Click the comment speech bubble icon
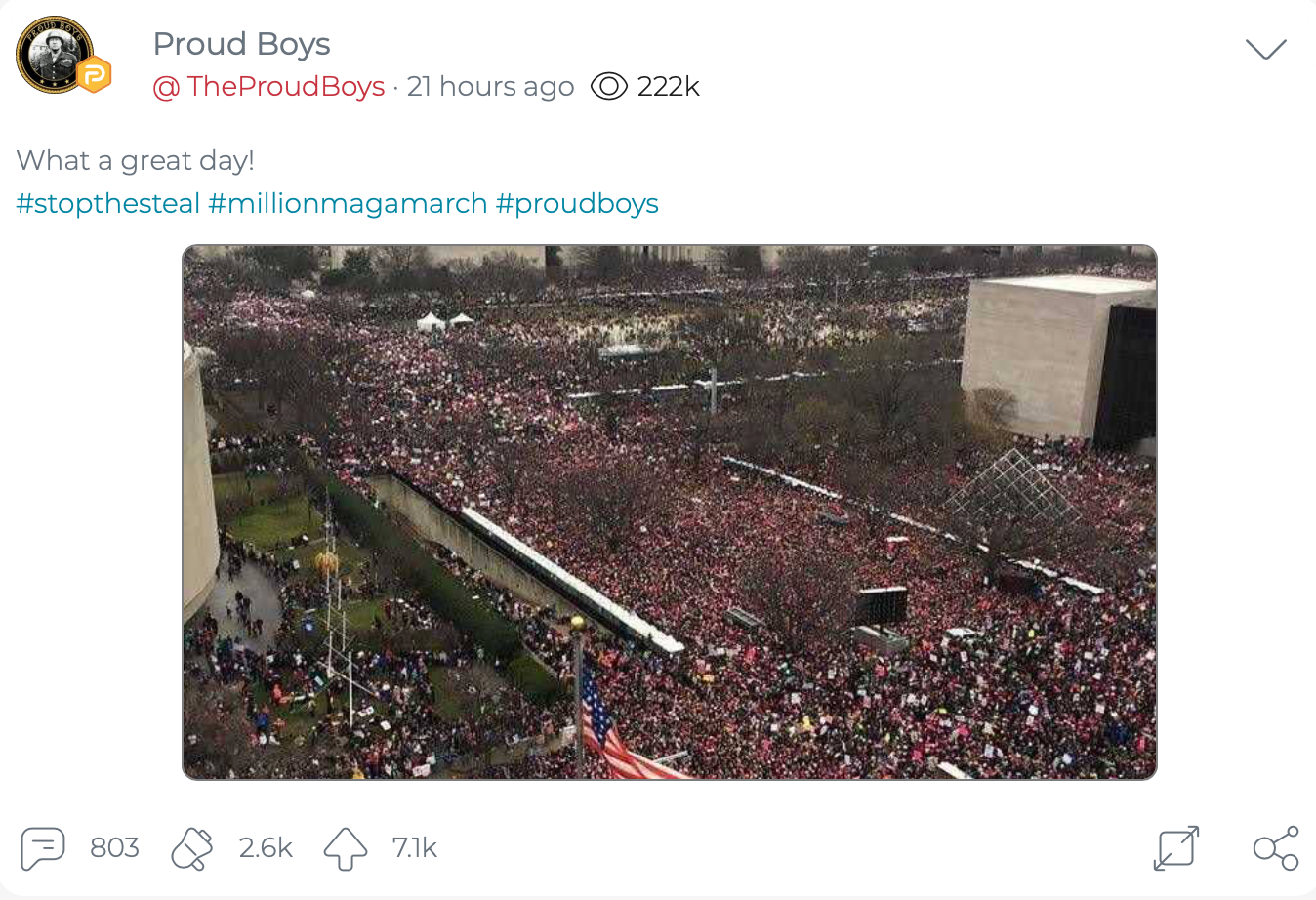1316x900 pixels. click(x=43, y=848)
